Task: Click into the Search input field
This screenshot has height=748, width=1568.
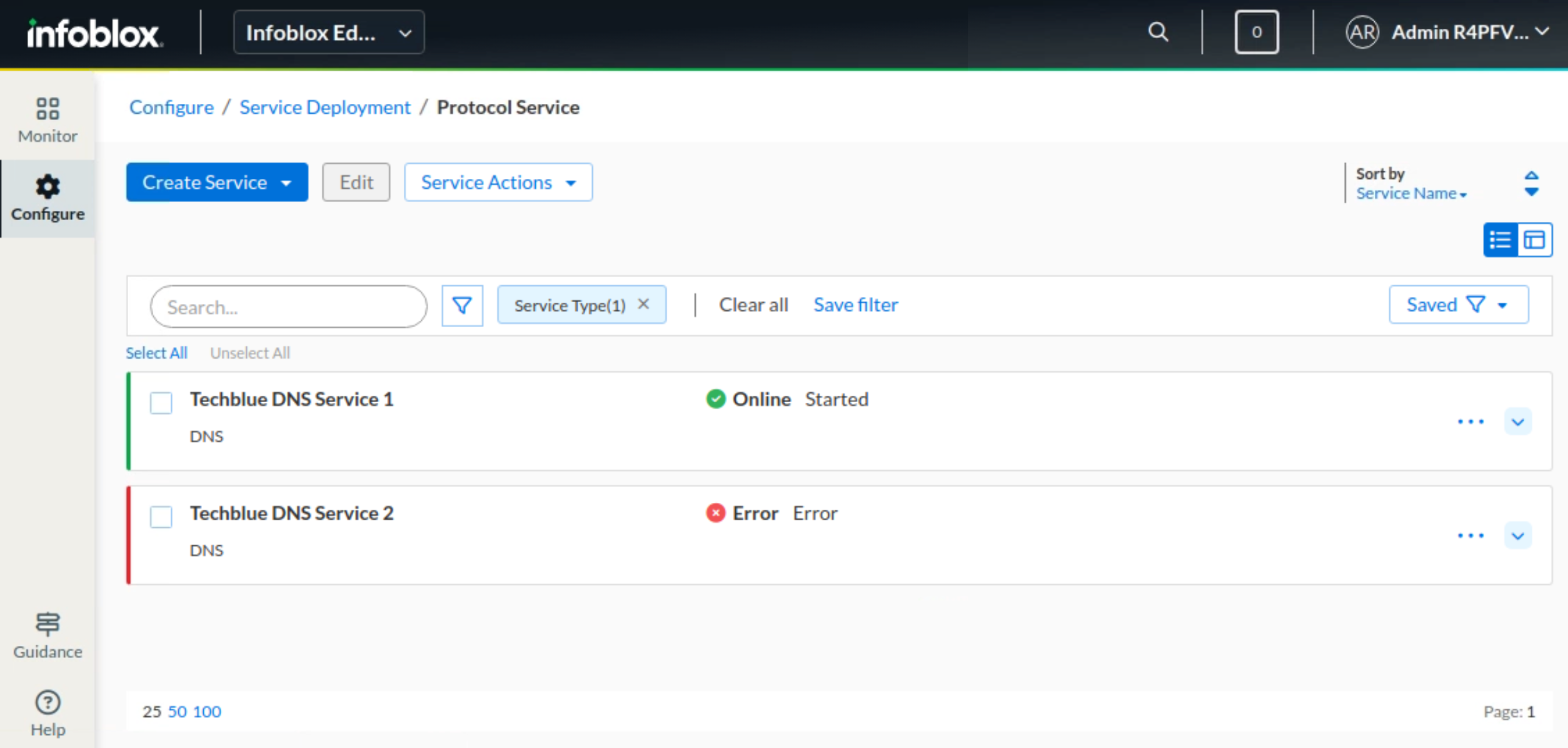Action: (x=288, y=307)
